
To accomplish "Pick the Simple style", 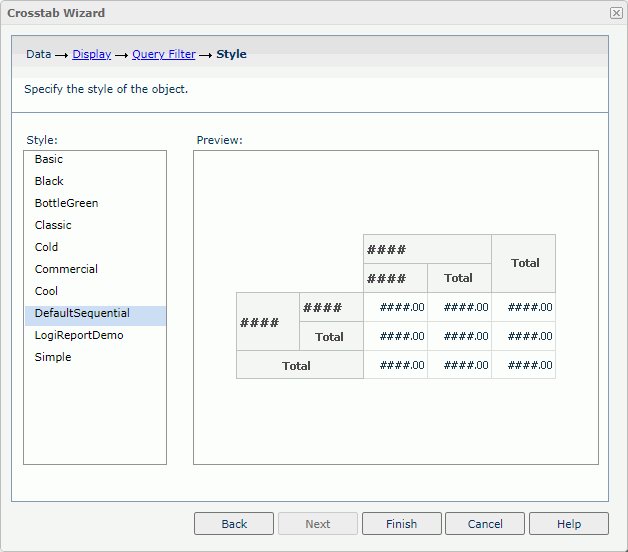I will coord(95,357).
